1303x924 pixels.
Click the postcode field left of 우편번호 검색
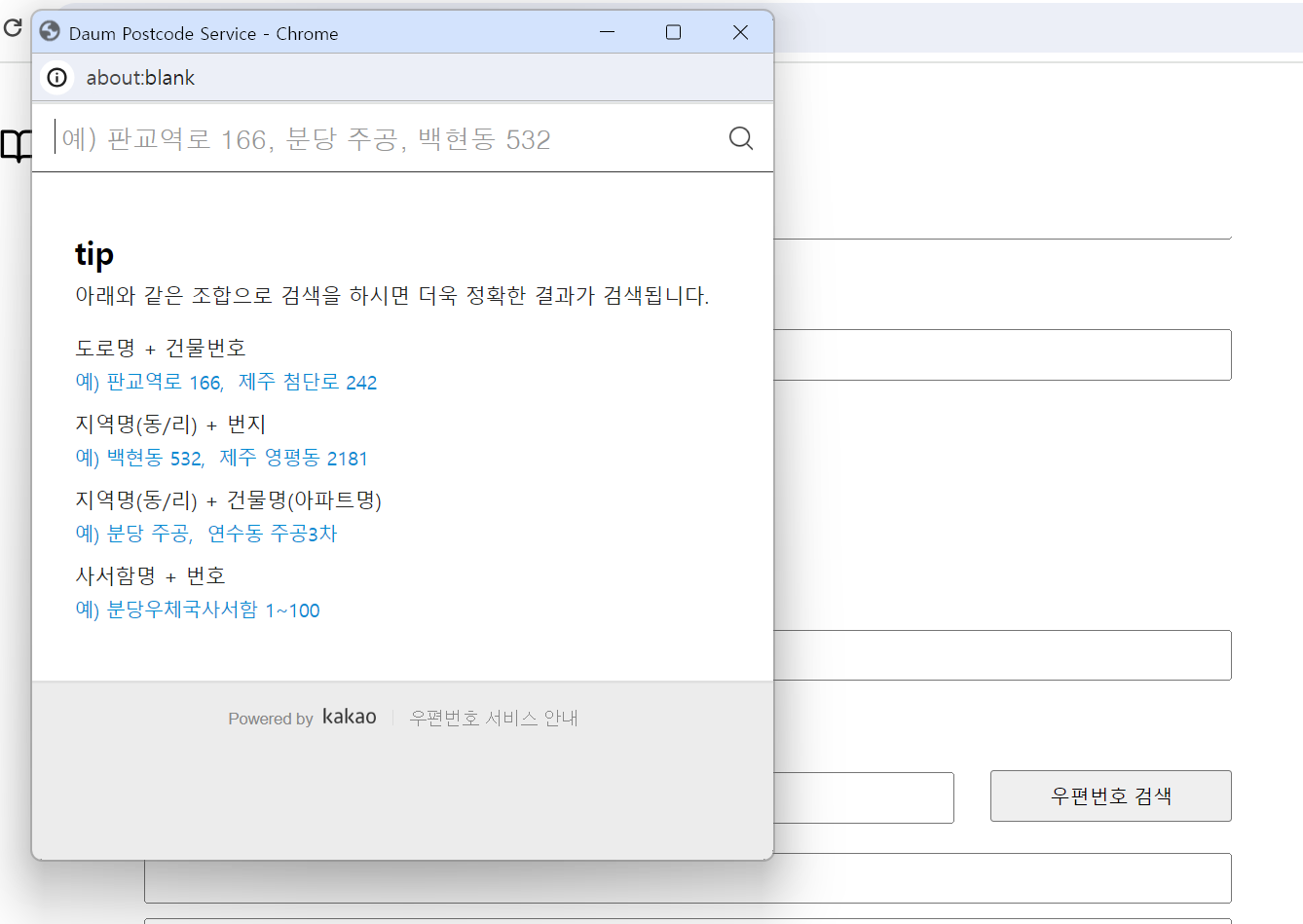point(864,797)
